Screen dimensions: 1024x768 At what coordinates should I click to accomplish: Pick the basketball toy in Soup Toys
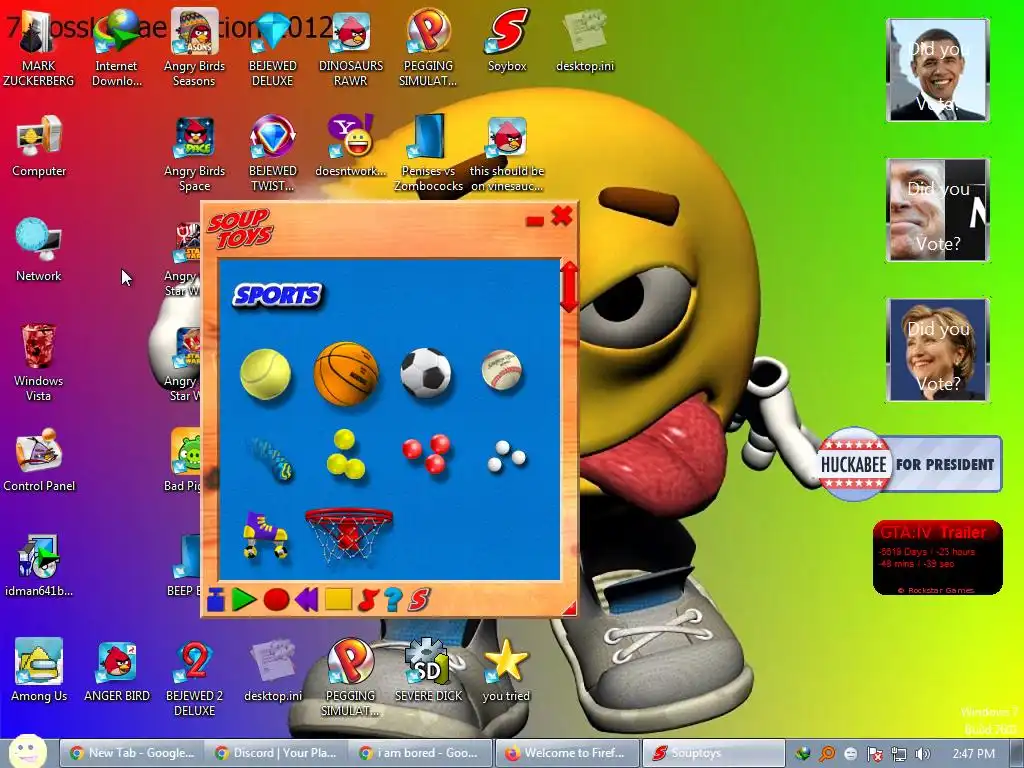click(x=346, y=374)
